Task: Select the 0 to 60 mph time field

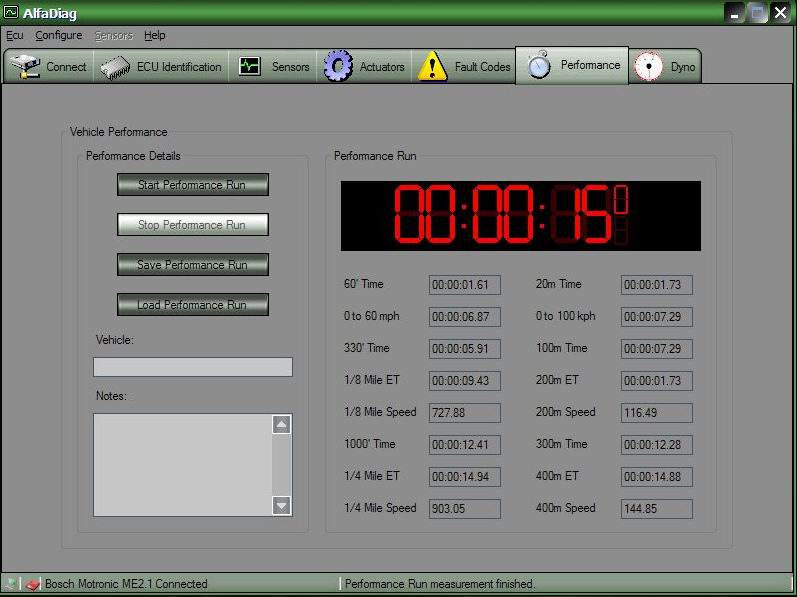Action: point(464,317)
